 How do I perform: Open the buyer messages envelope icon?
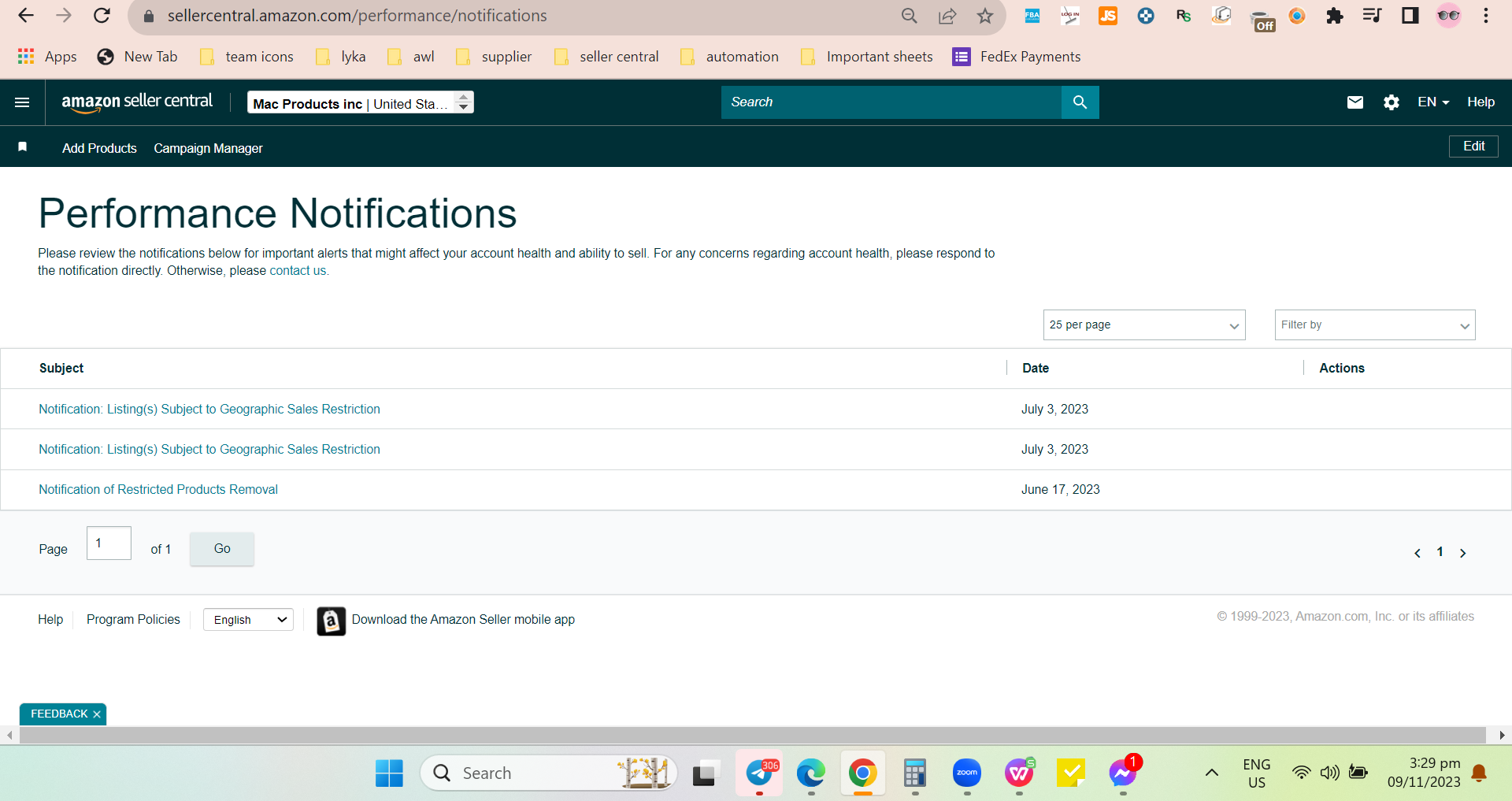click(x=1354, y=102)
